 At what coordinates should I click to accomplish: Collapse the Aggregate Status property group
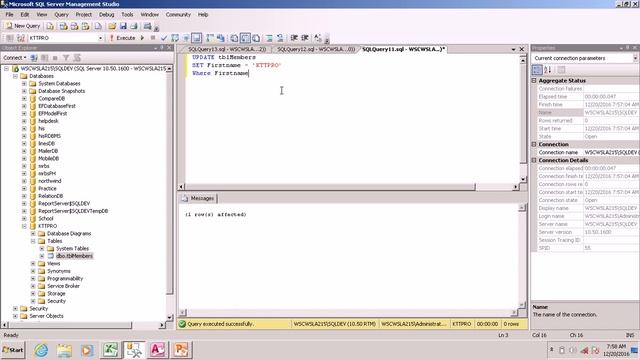tap(534, 80)
